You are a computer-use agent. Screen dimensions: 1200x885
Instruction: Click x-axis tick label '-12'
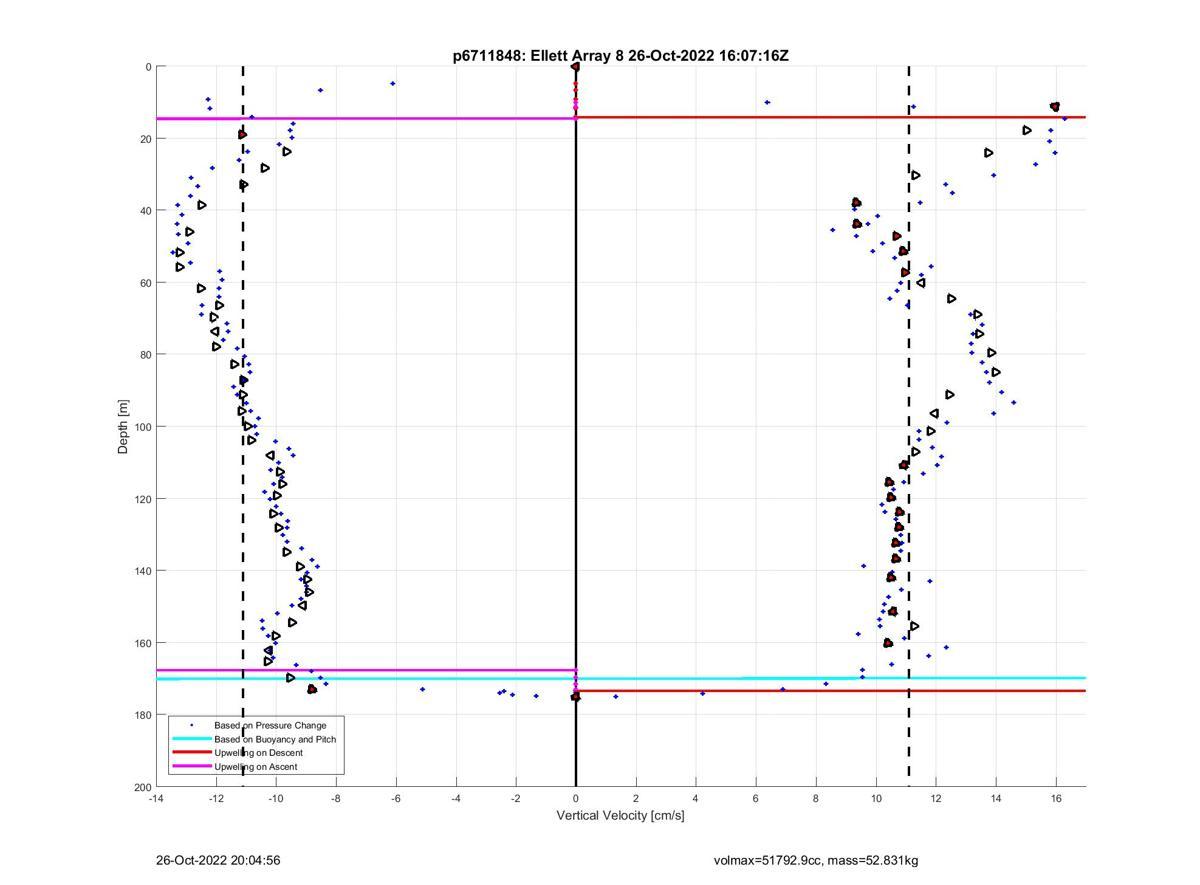(216, 798)
